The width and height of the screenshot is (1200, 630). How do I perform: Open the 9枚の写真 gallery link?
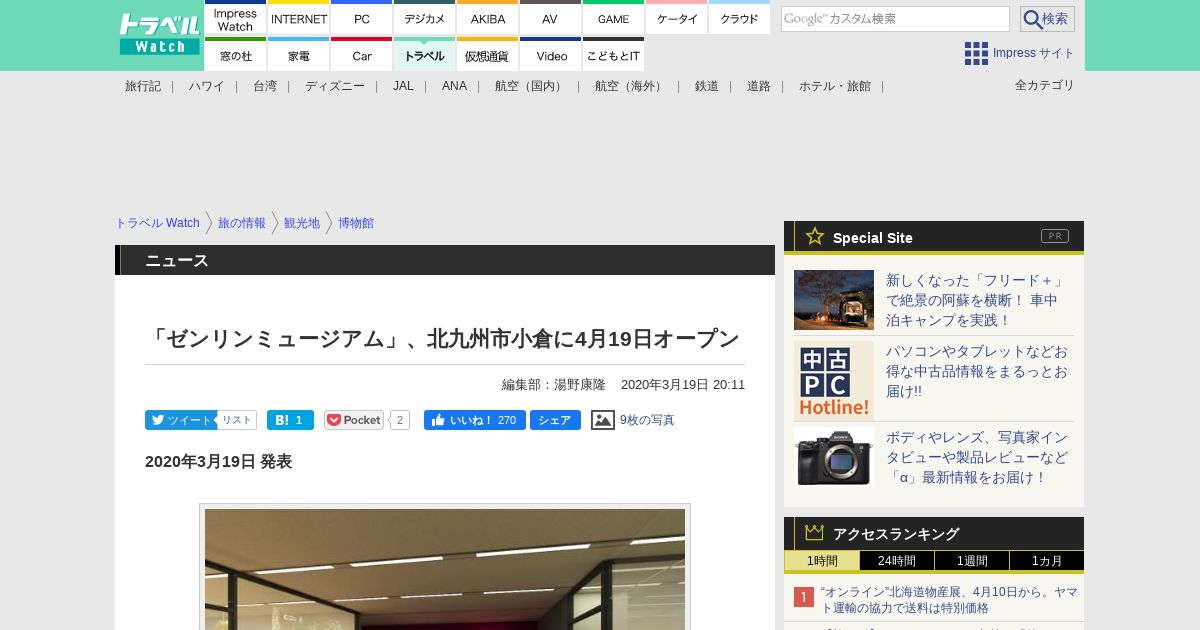click(647, 420)
